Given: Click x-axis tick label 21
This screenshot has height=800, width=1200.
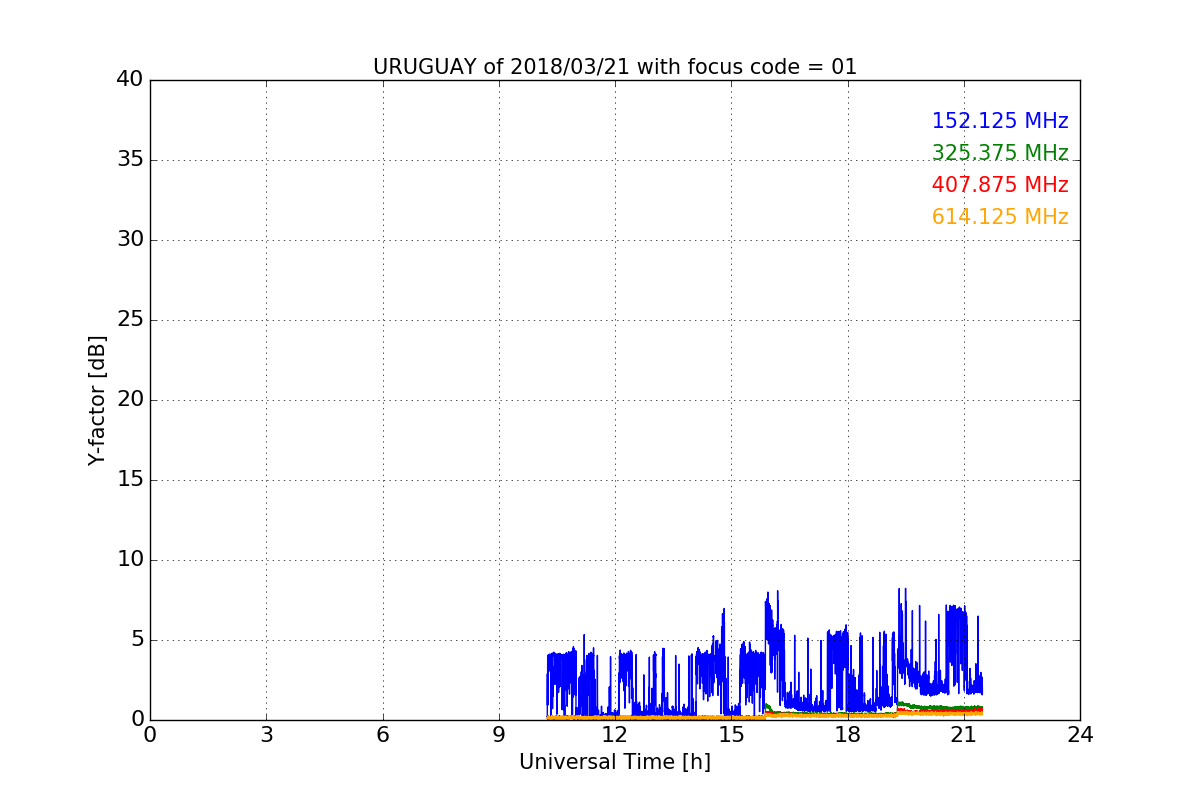Looking at the screenshot, I should (964, 735).
